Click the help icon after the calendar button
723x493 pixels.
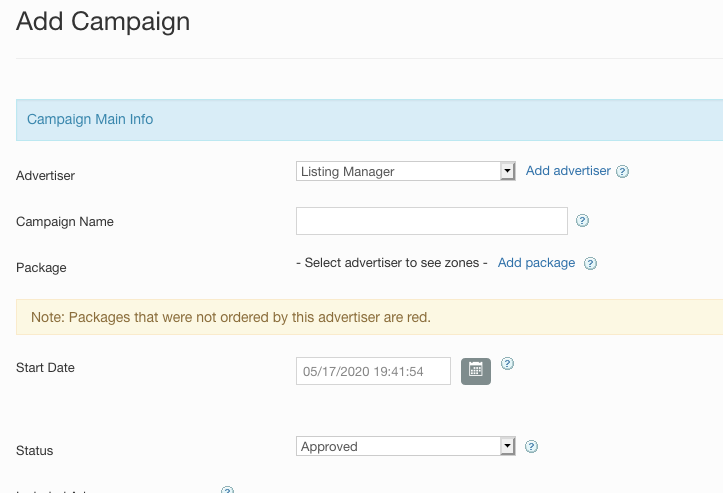[507, 364]
